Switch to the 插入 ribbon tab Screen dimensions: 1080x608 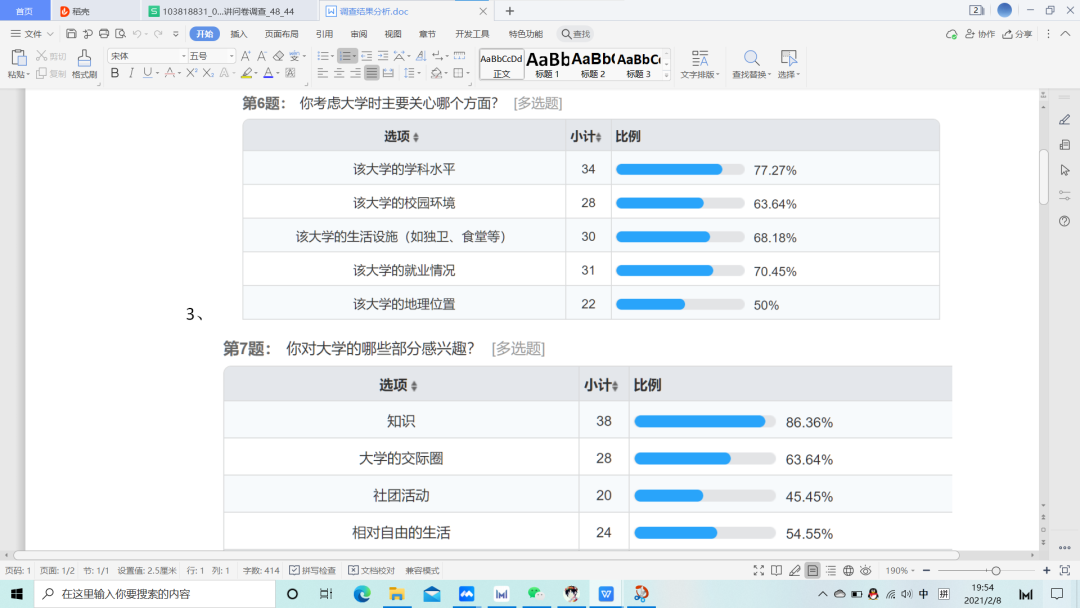239,34
